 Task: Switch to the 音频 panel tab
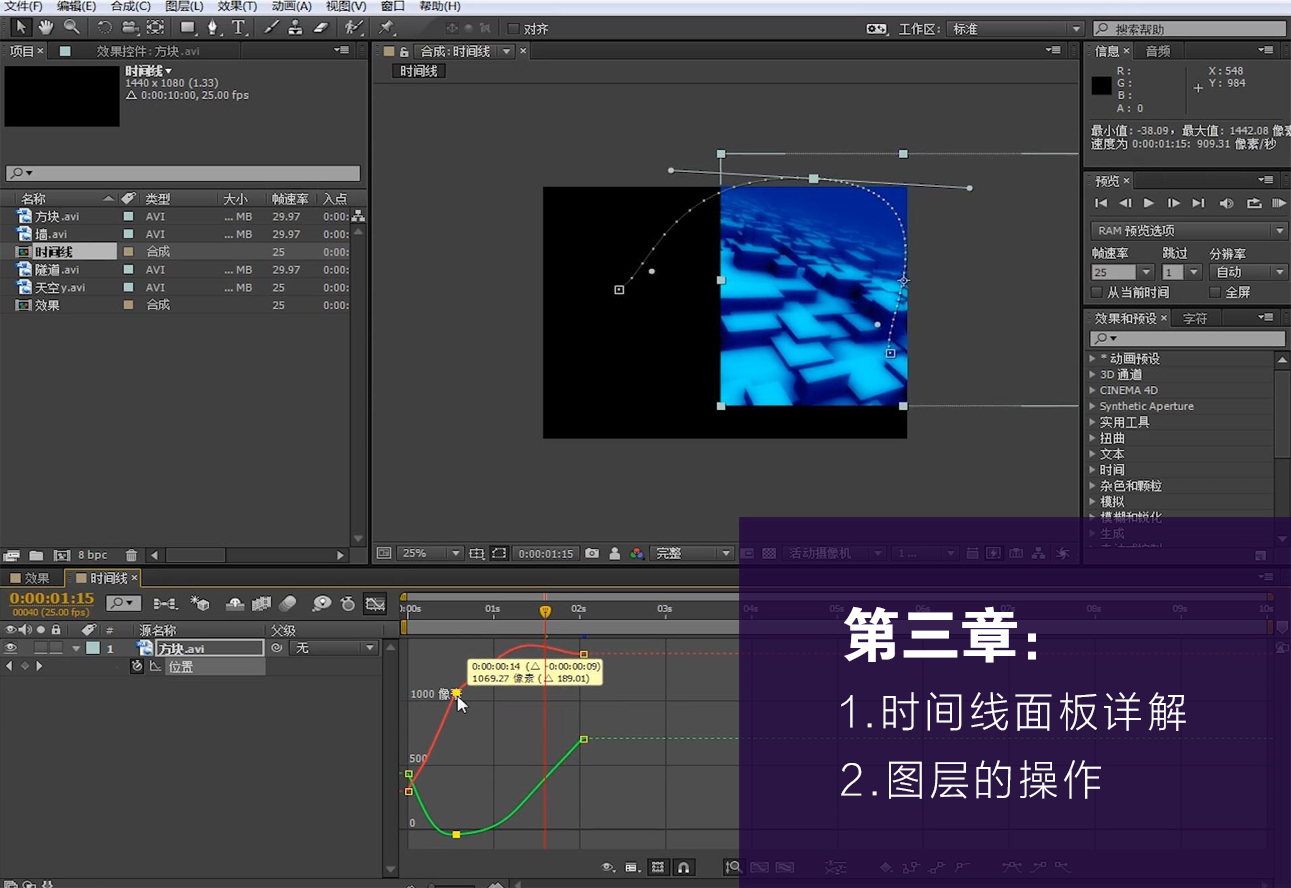pyautogui.click(x=1158, y=51)
